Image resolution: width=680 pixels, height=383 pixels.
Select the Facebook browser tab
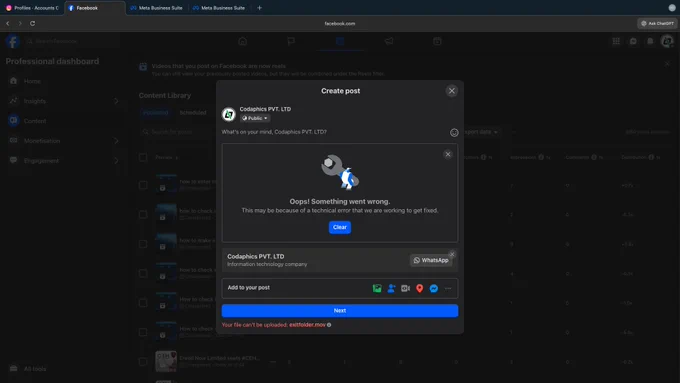coord(95,8)
